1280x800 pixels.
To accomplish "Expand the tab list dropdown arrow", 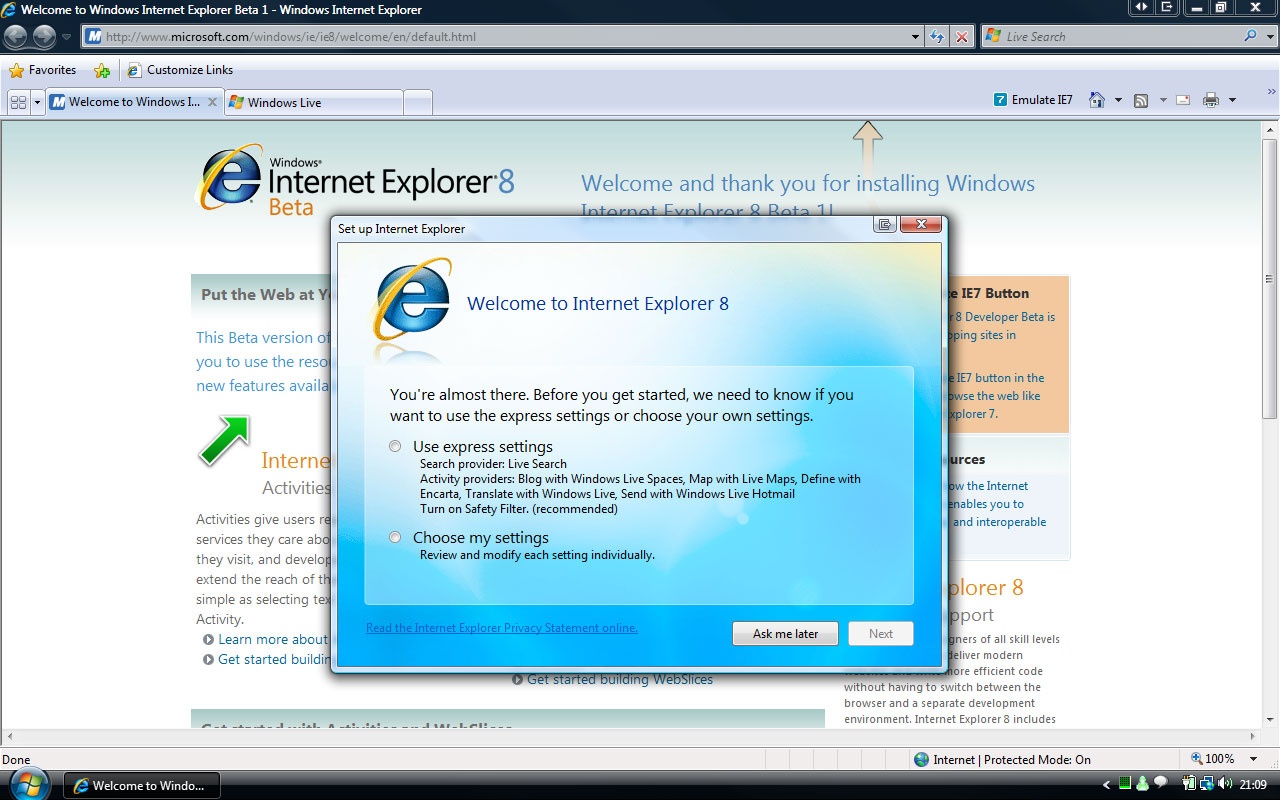I will tap(38, 102).
